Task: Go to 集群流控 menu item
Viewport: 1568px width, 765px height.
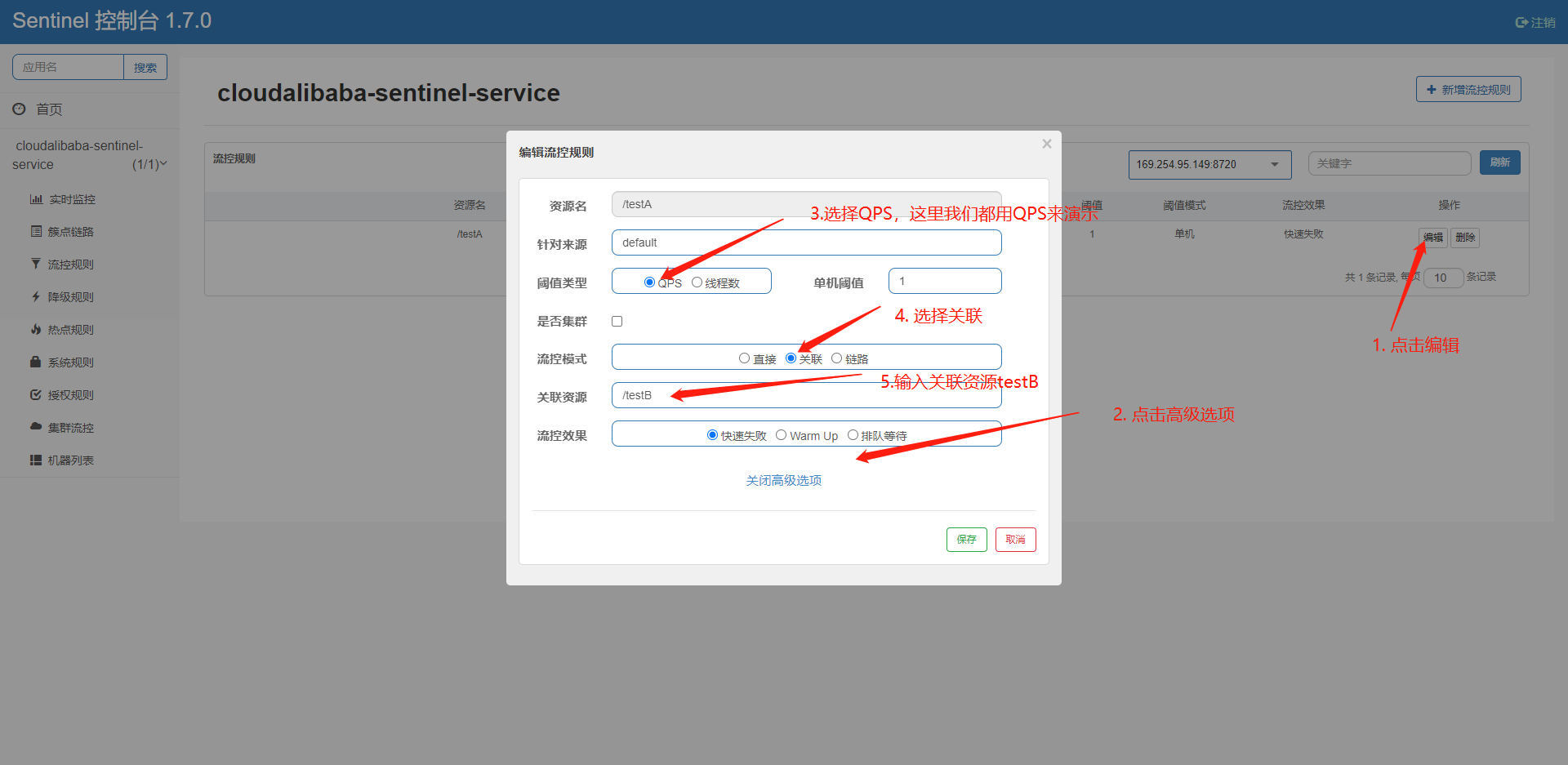Action: pos(70,428)
